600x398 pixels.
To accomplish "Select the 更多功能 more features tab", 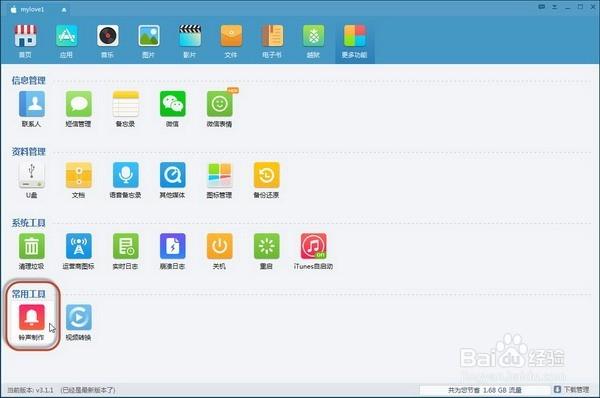I will click(354, 41).
